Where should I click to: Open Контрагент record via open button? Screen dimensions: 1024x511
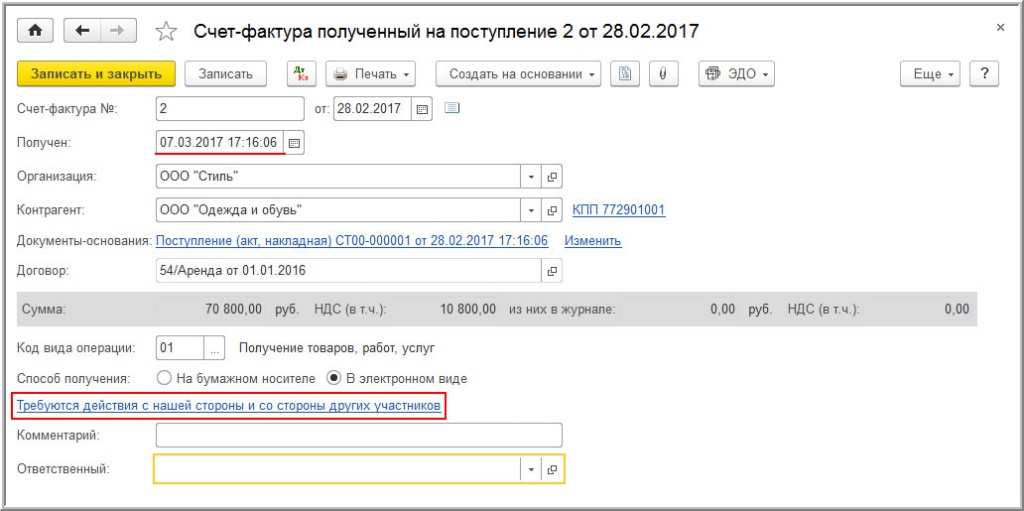coord(552,210)
